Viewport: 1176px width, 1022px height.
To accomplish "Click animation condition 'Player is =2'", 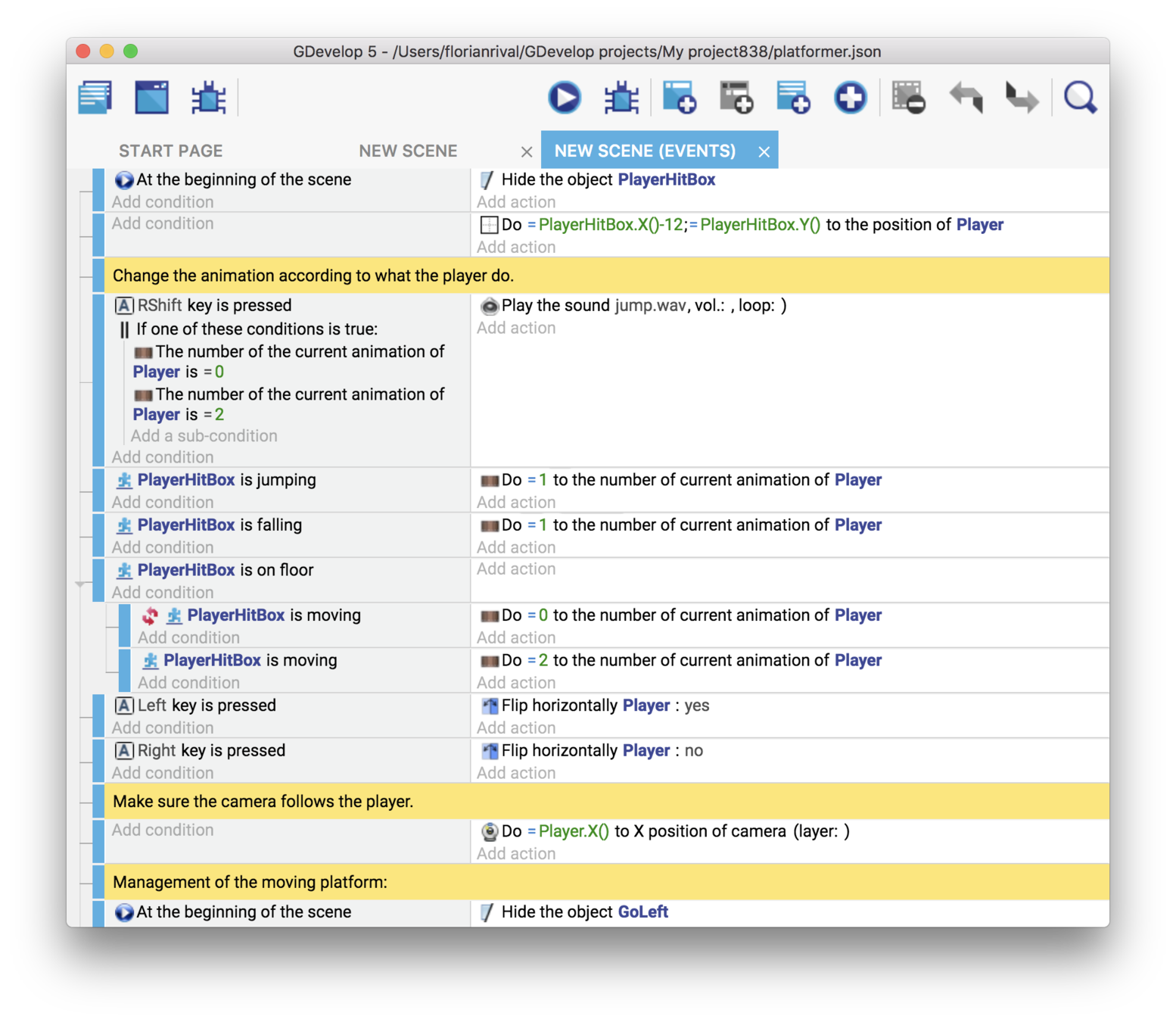I will [288, 404].
